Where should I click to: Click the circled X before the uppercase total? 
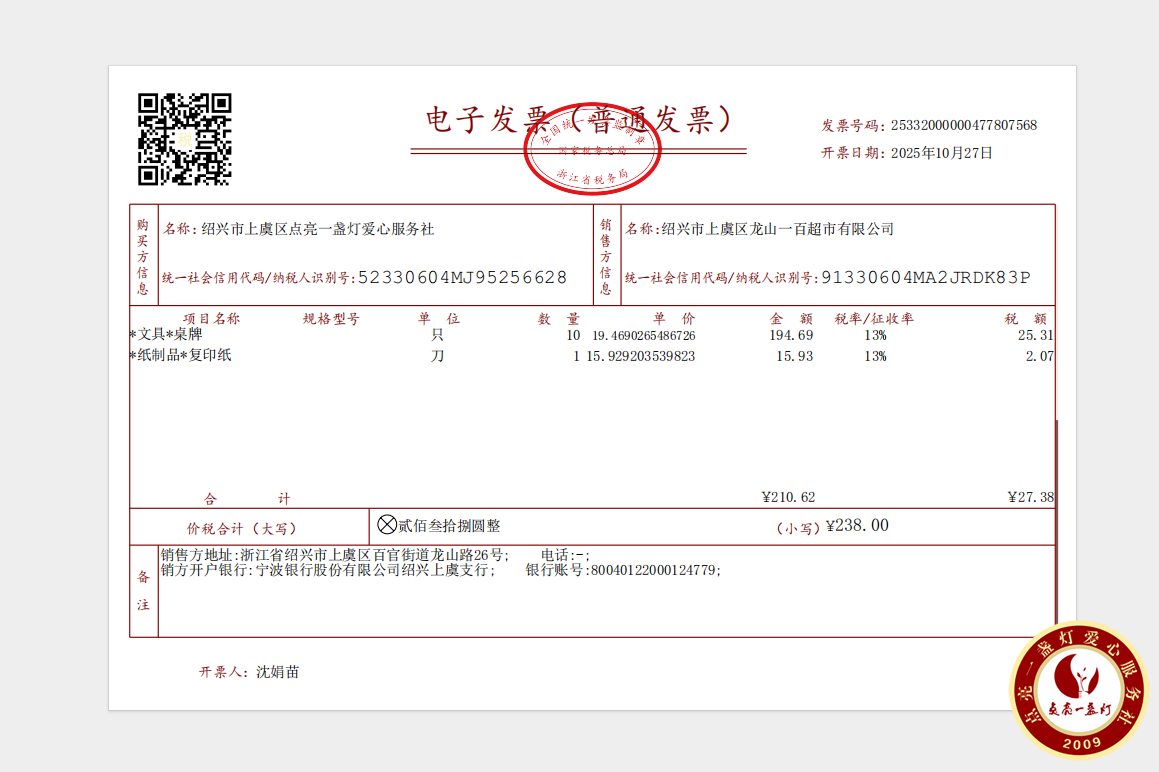click(x=387, y=525)
